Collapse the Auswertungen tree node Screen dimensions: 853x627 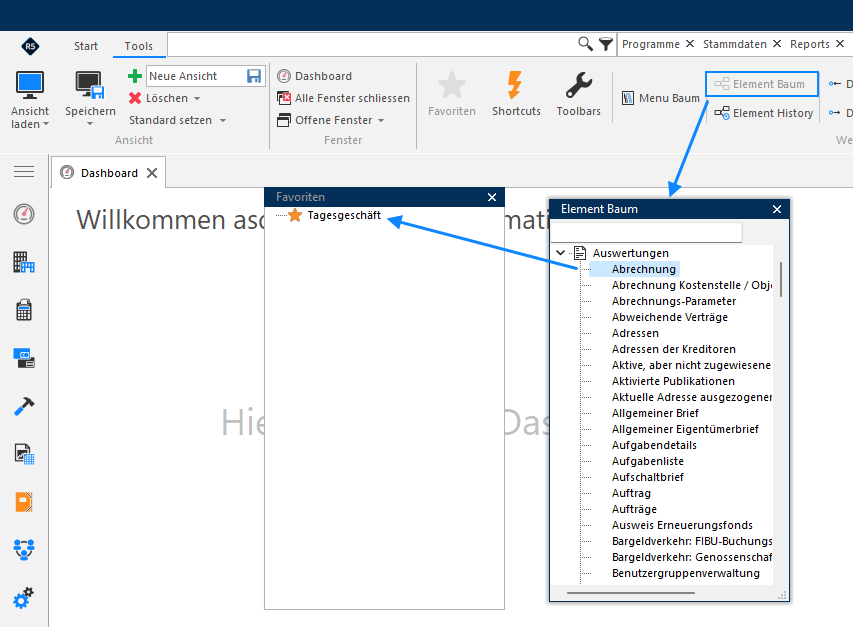pos(560,253)
